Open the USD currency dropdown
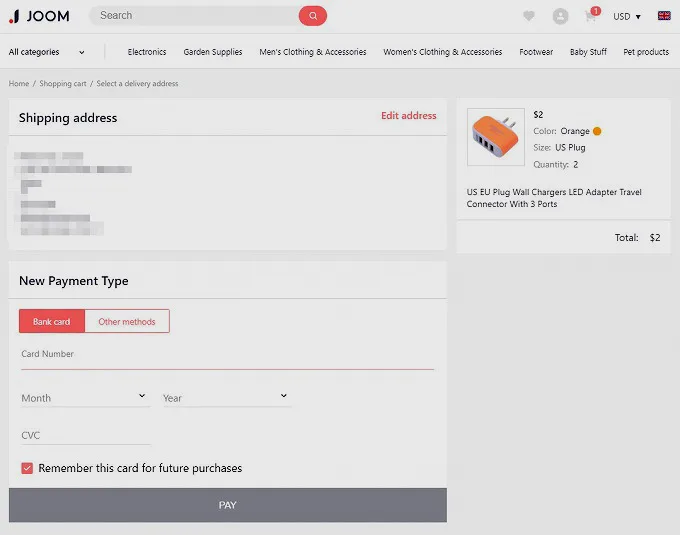The width and height of the screenshot is (680, 535). coord(627,16)
